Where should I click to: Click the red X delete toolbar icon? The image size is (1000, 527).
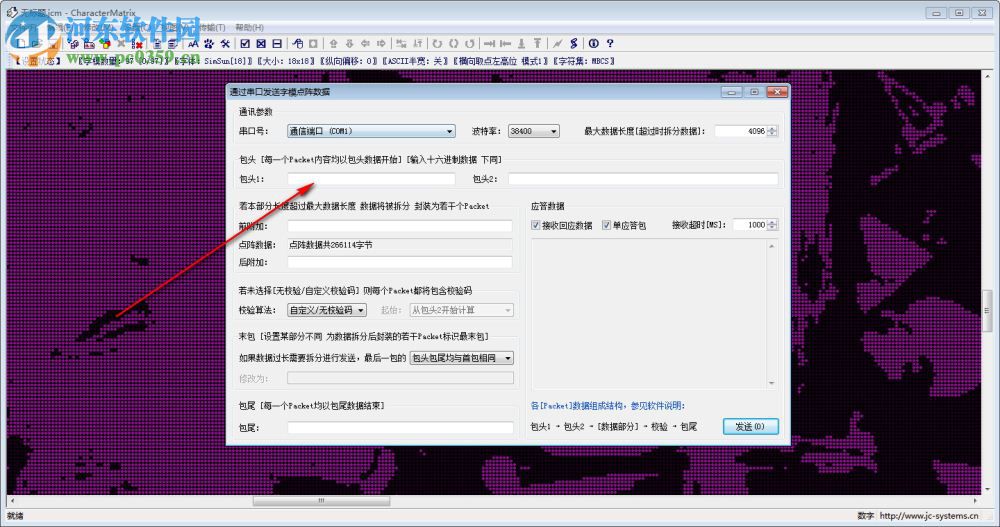(137, 44)
